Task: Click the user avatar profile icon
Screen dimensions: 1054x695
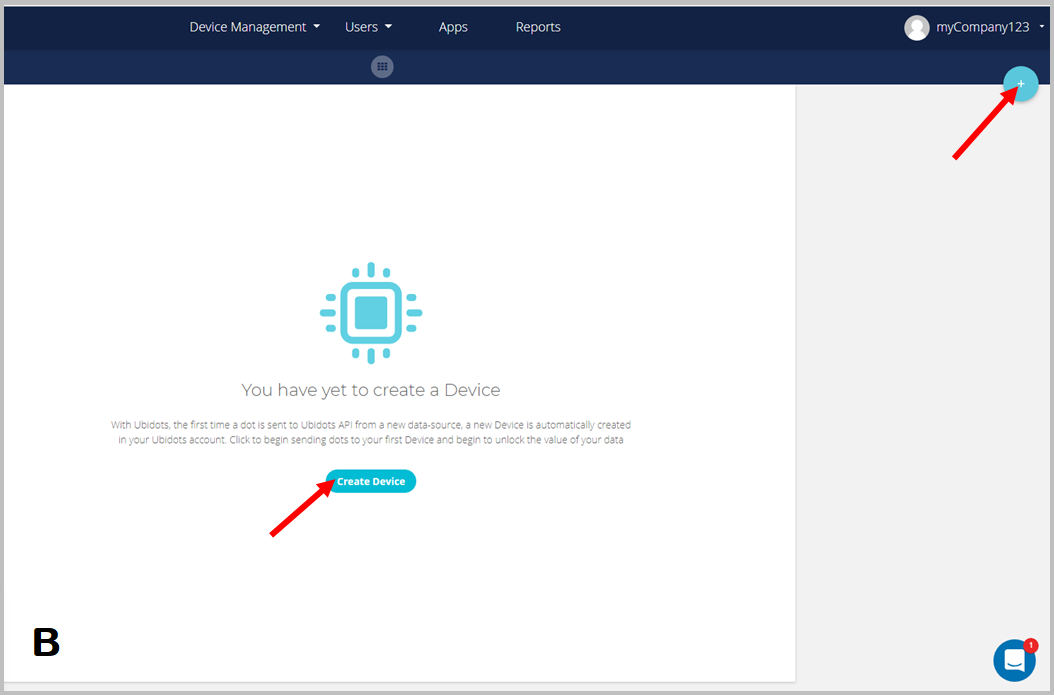Action: pos(917,27)
